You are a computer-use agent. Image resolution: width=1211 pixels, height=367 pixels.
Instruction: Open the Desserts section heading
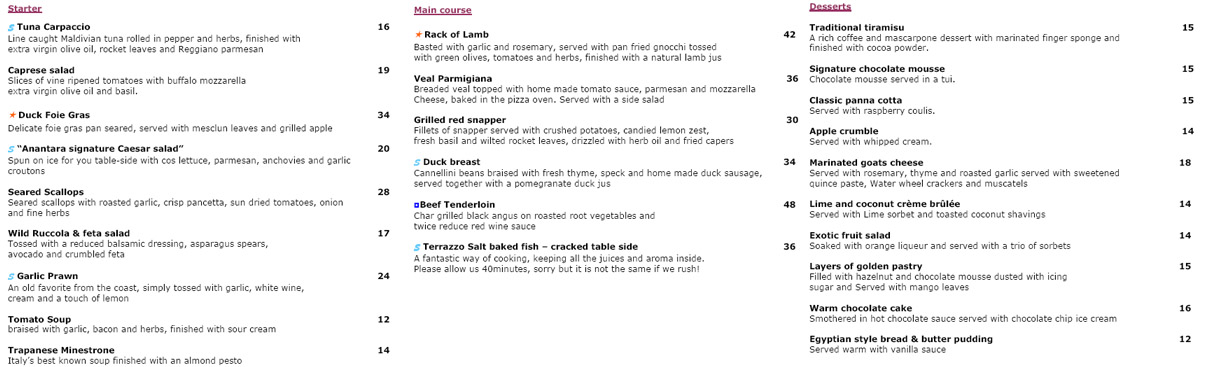pos(830,7)
